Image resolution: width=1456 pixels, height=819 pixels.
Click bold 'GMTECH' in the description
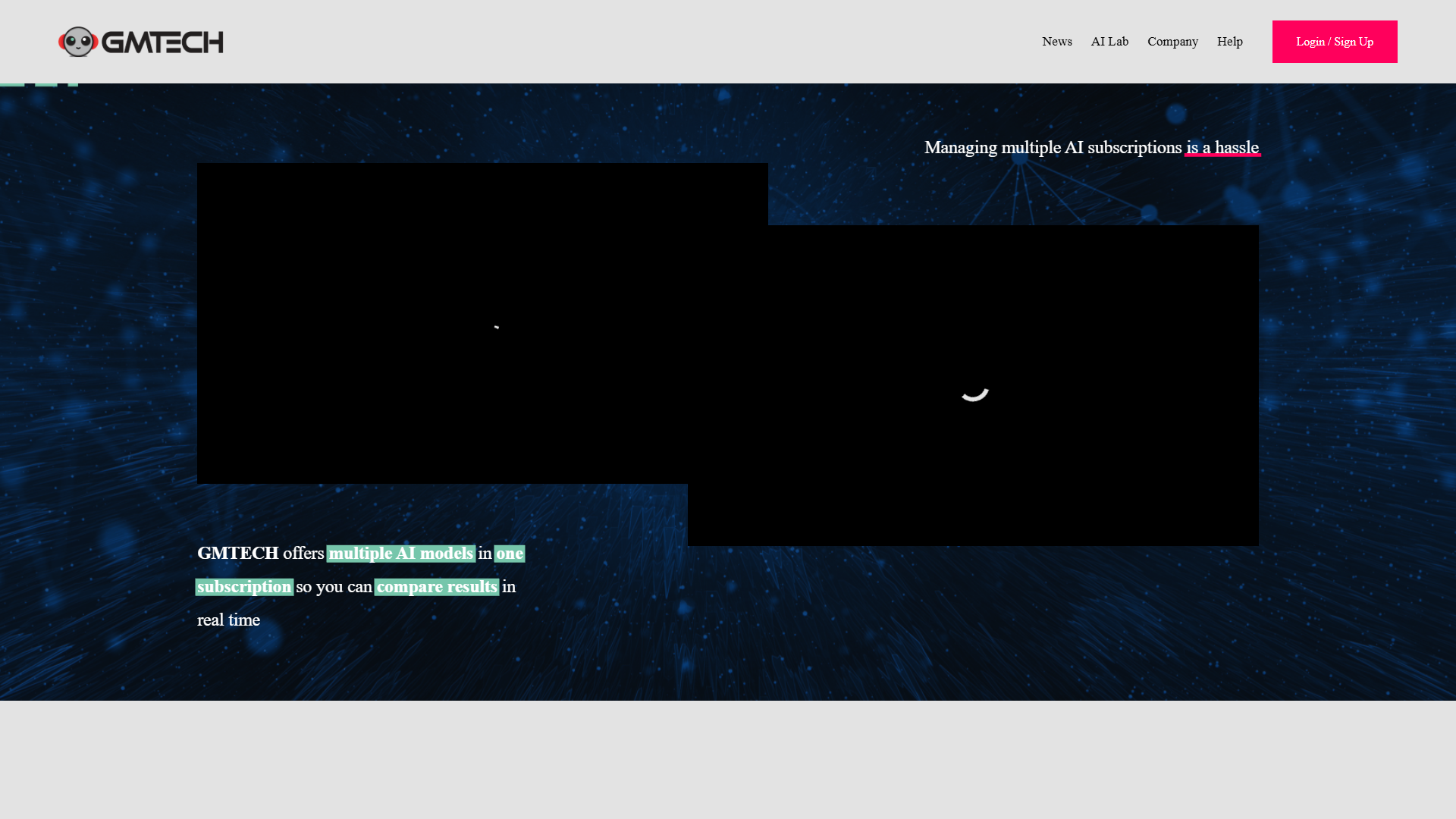(x=238, y=554)
